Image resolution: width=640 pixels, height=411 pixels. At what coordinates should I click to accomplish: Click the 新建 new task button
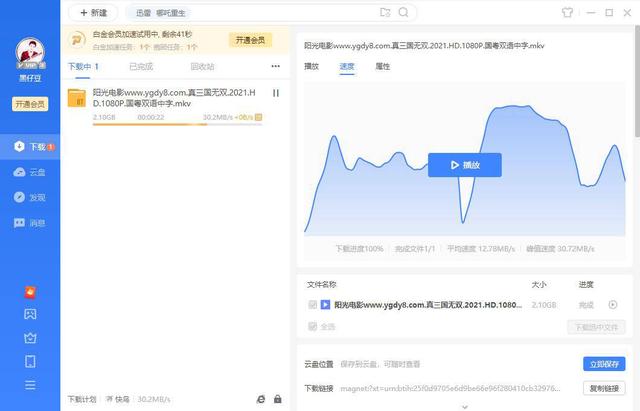pyautogui.click(x=93, y=13)
